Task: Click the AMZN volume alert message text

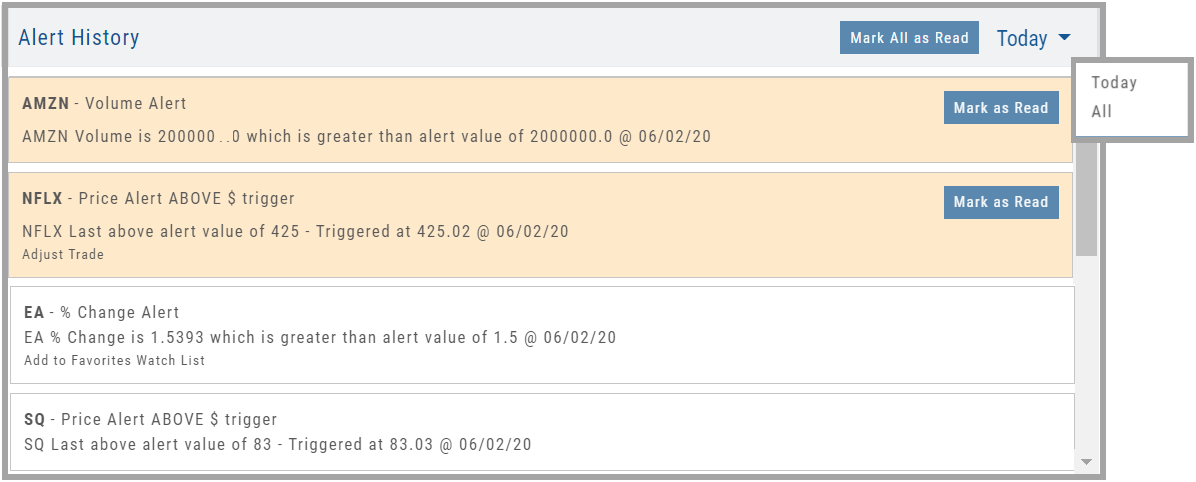Action: click(366, 136)
